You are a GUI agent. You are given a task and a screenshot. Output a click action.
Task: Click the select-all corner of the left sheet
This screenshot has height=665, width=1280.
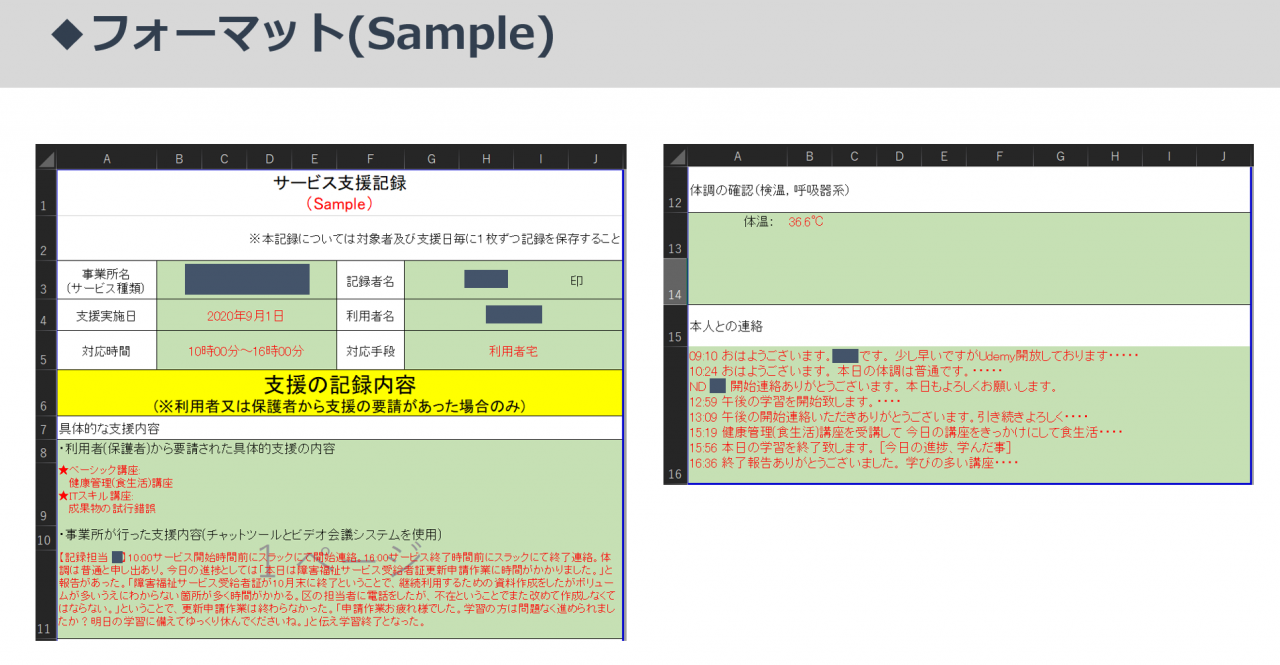pos(46,158)
